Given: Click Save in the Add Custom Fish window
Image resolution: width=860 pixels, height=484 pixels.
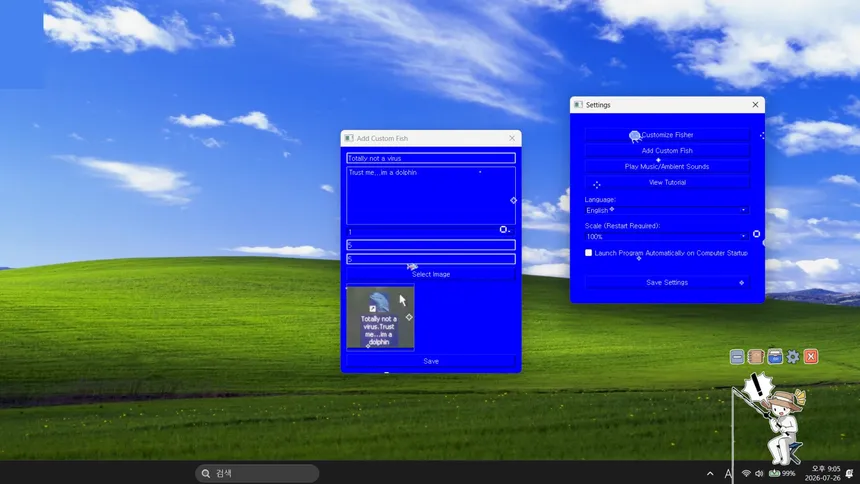Looking at the screenshot, I should (x=431, y=361).
